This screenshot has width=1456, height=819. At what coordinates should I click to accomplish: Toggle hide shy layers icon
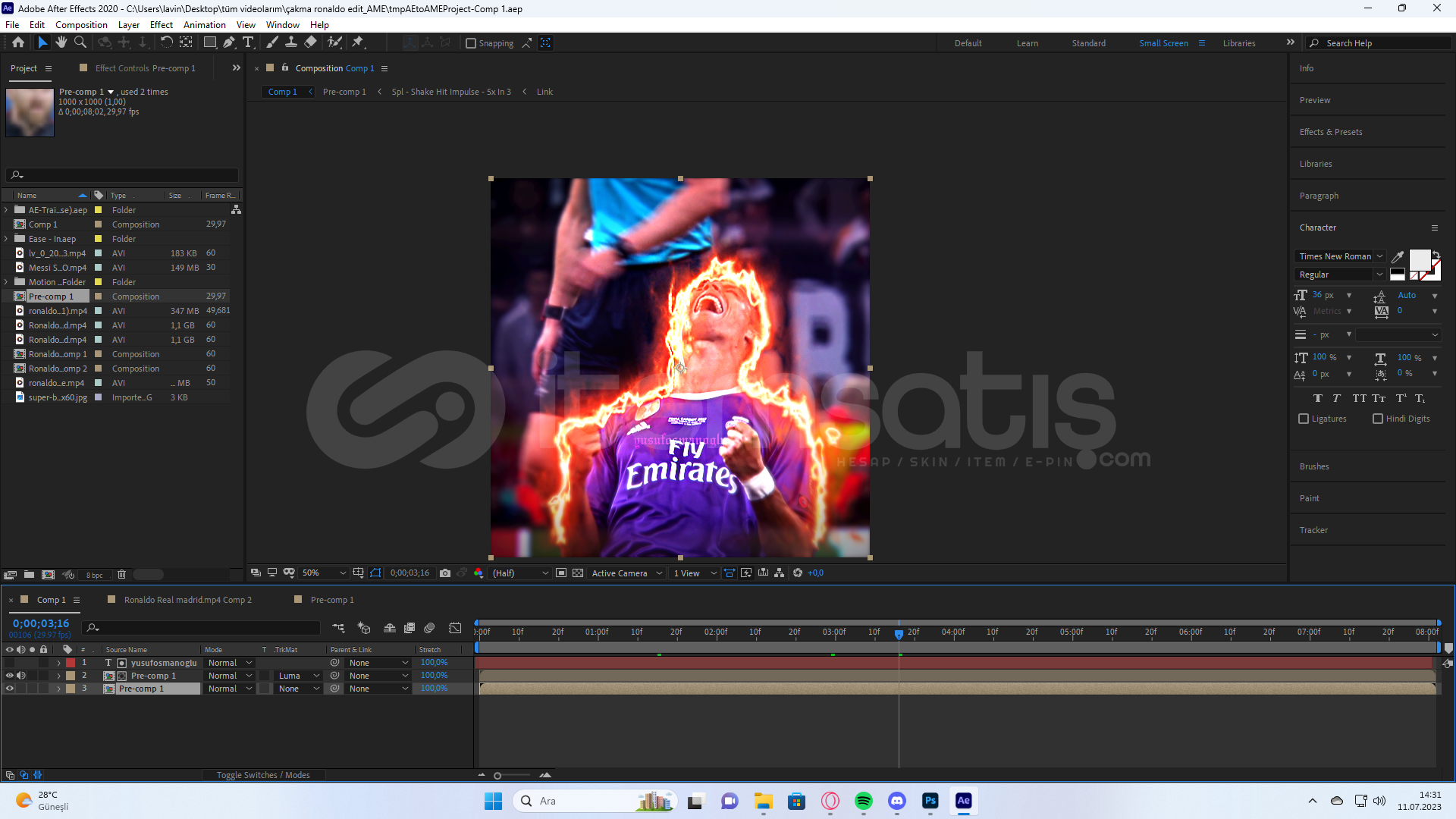[x=390, y=628]
